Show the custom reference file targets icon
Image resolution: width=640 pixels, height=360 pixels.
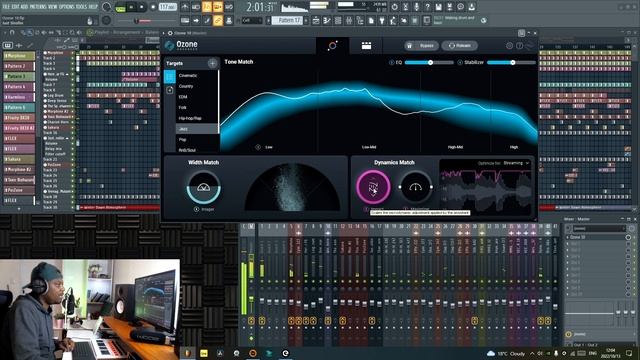170,90
